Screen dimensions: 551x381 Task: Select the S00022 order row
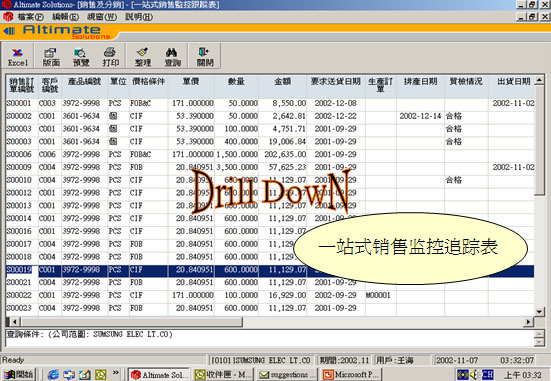(x=270, y=295)
